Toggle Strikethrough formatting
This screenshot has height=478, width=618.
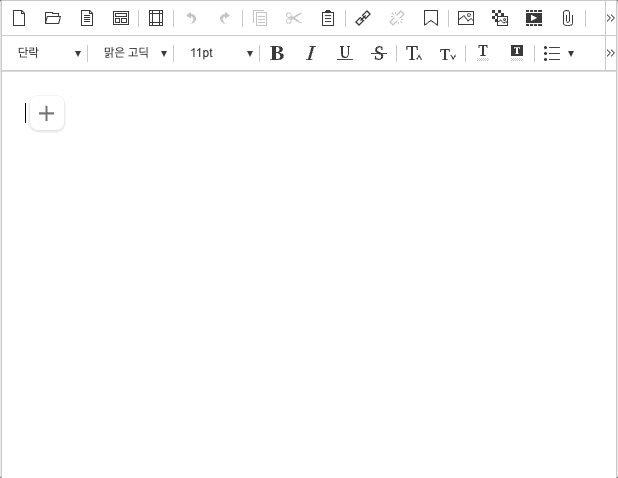pyautogui.click(x=378, y=53)
